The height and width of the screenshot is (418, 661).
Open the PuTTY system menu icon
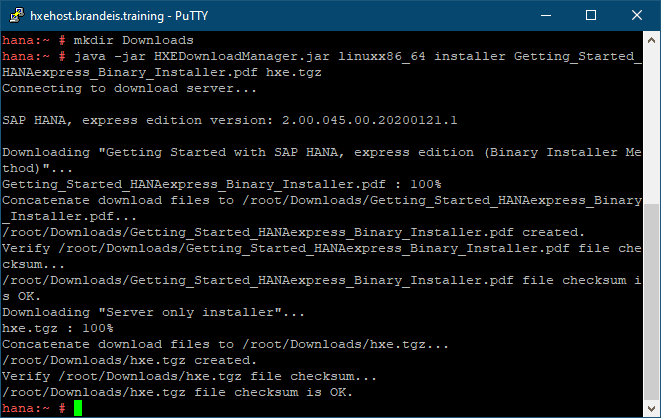tap(17, 15)
